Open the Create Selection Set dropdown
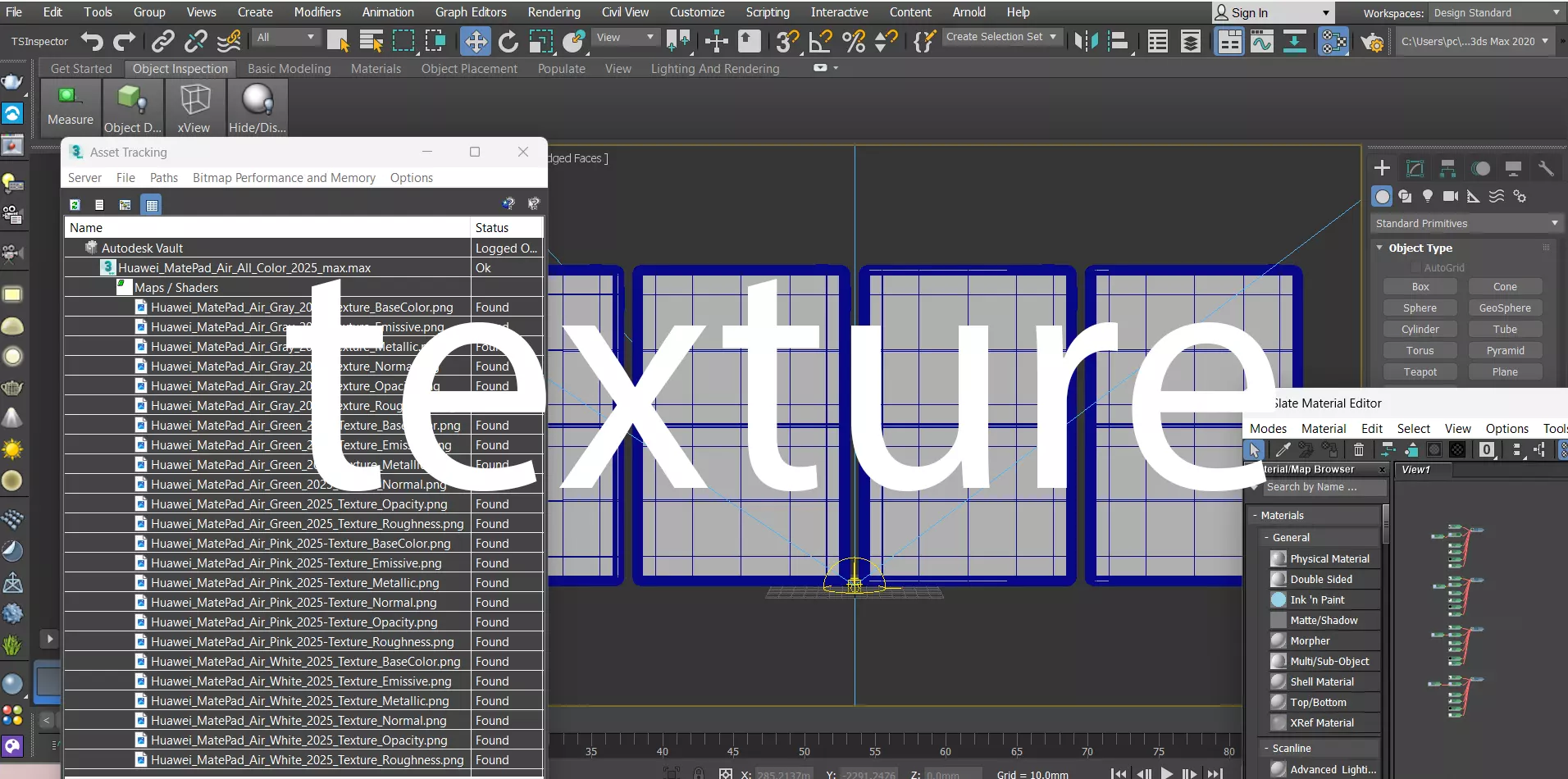 (1002, 37)
